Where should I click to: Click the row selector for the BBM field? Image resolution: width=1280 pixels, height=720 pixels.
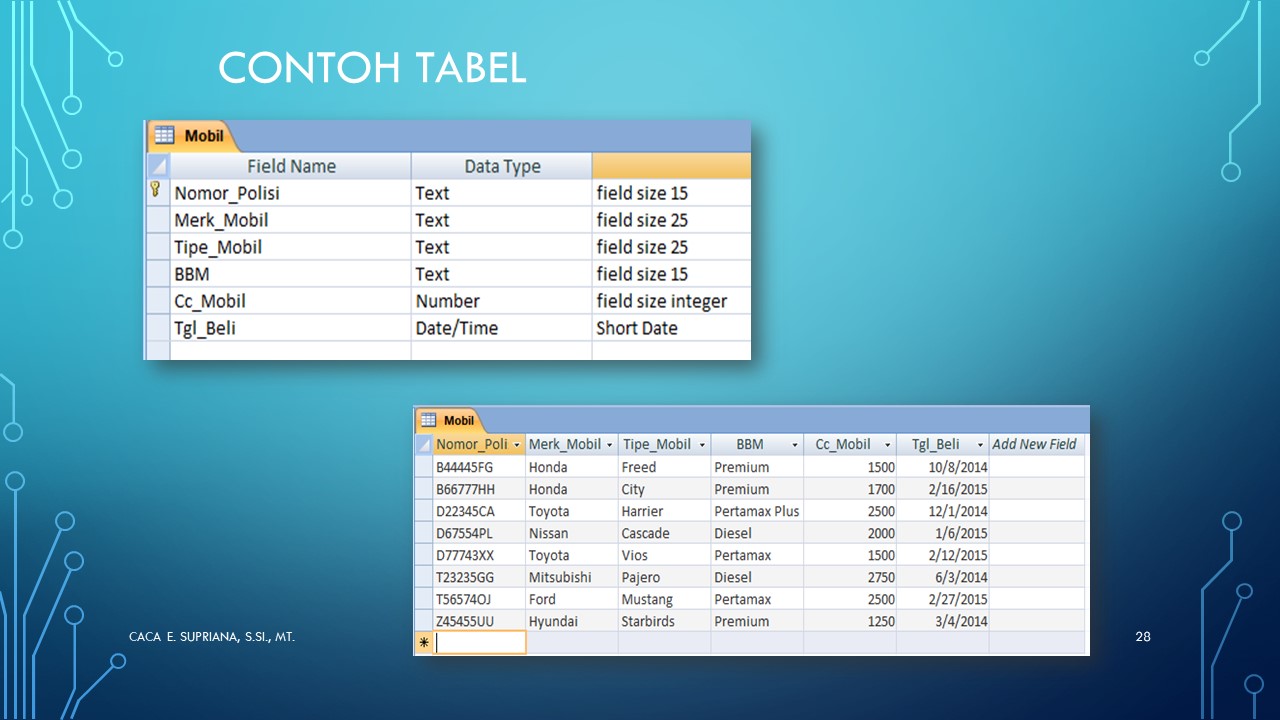click(157, 273)
